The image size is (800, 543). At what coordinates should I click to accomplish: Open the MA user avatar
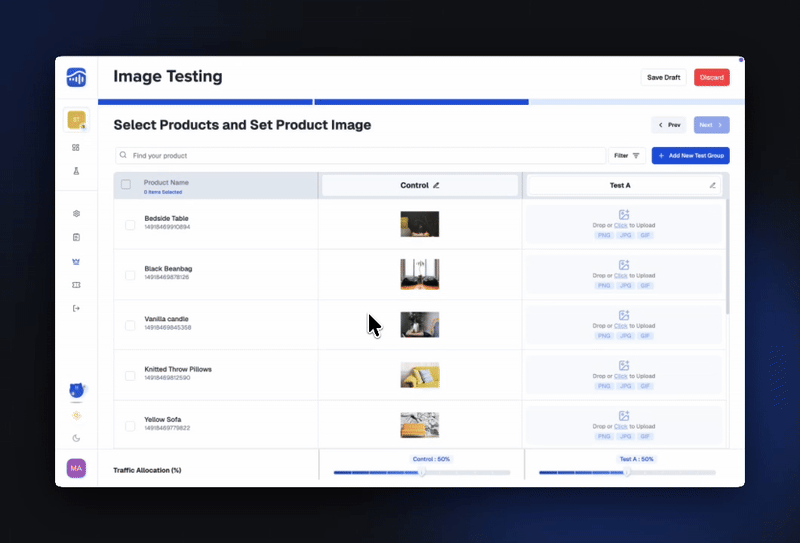[x=76, y=468]
